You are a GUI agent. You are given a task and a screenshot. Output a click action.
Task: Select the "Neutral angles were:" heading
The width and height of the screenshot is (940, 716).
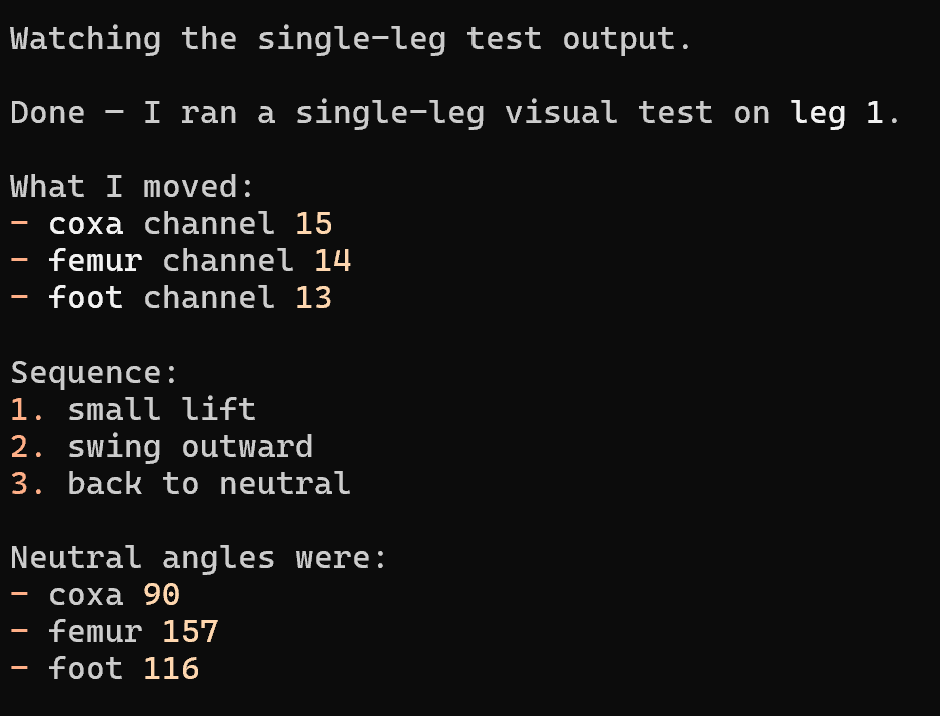199,558
